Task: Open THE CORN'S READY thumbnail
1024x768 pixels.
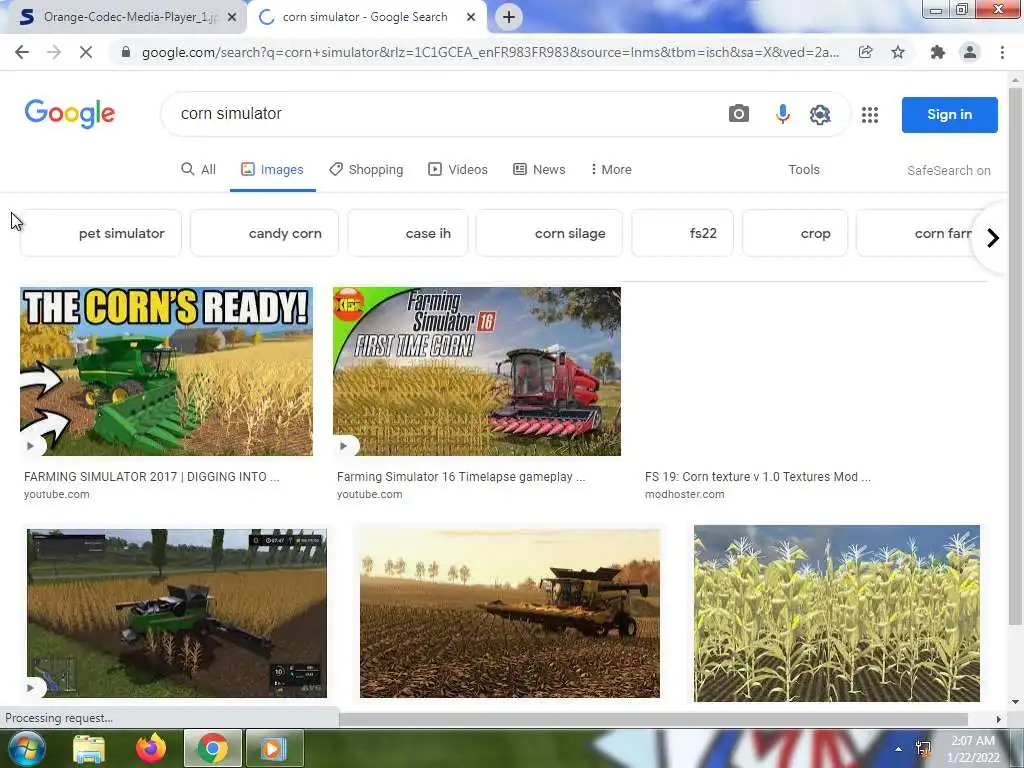Action: [167, 372]
